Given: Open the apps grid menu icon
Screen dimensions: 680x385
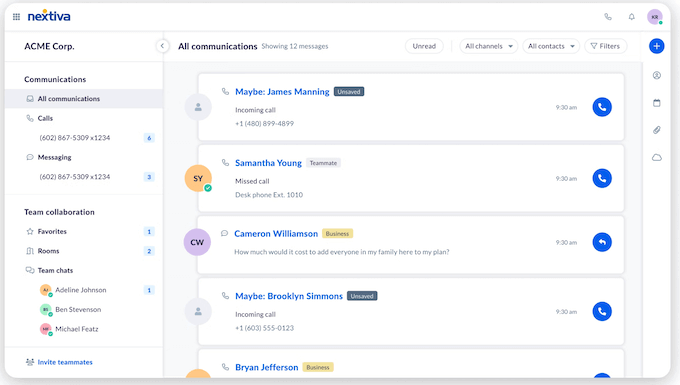Looking at the screenshot, I should tap(16, 17).
